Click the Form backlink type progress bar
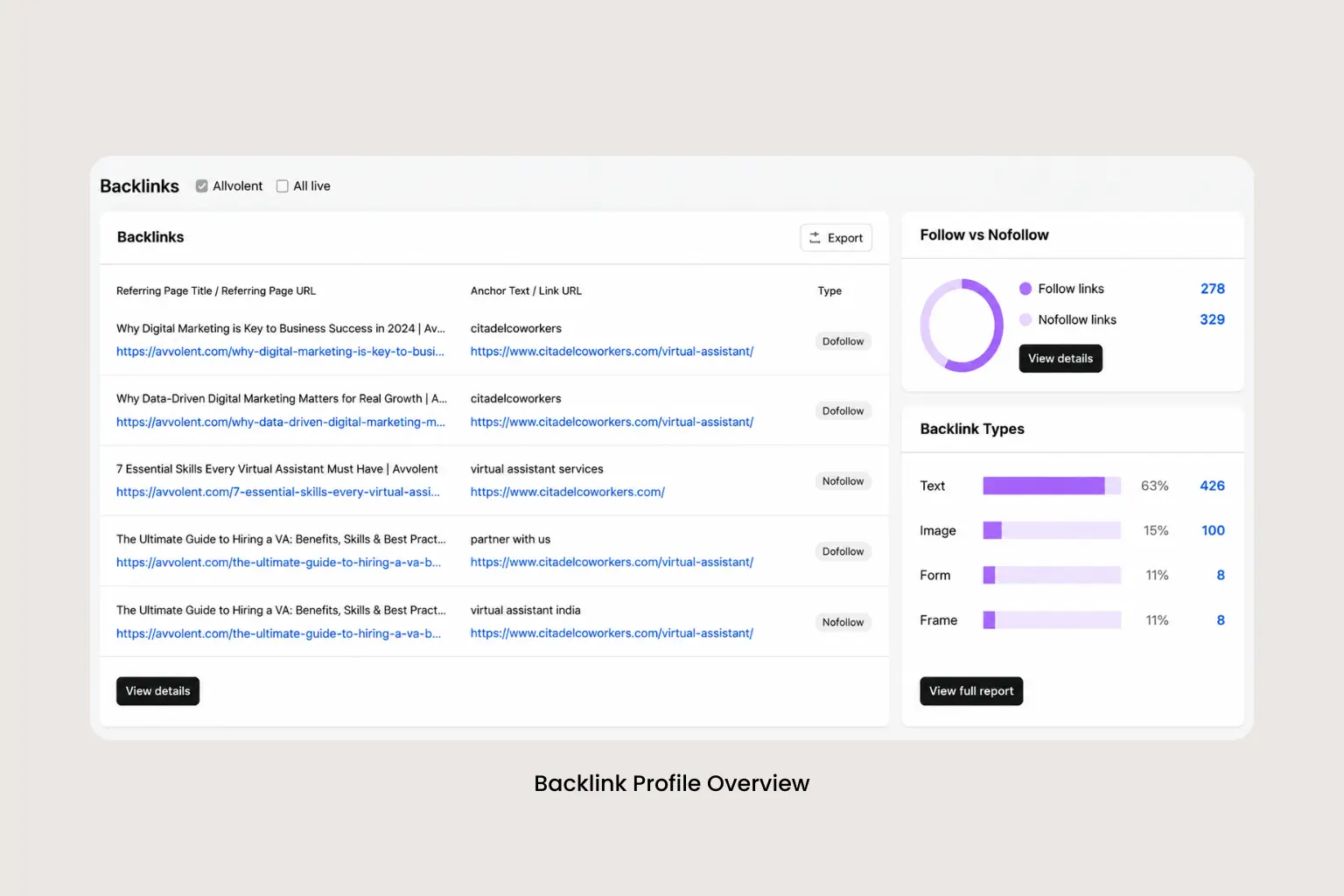 click(x=1052, y=575)
